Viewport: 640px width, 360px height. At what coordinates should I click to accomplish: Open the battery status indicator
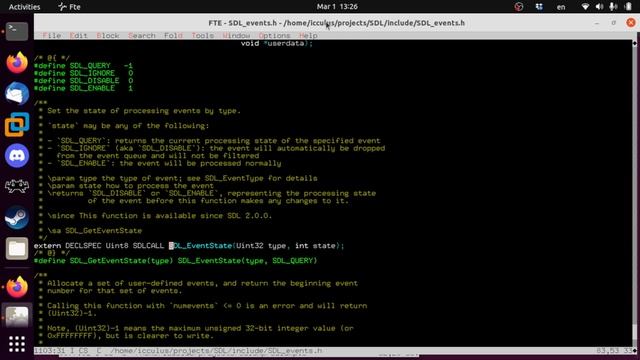(x=628, y=7)
